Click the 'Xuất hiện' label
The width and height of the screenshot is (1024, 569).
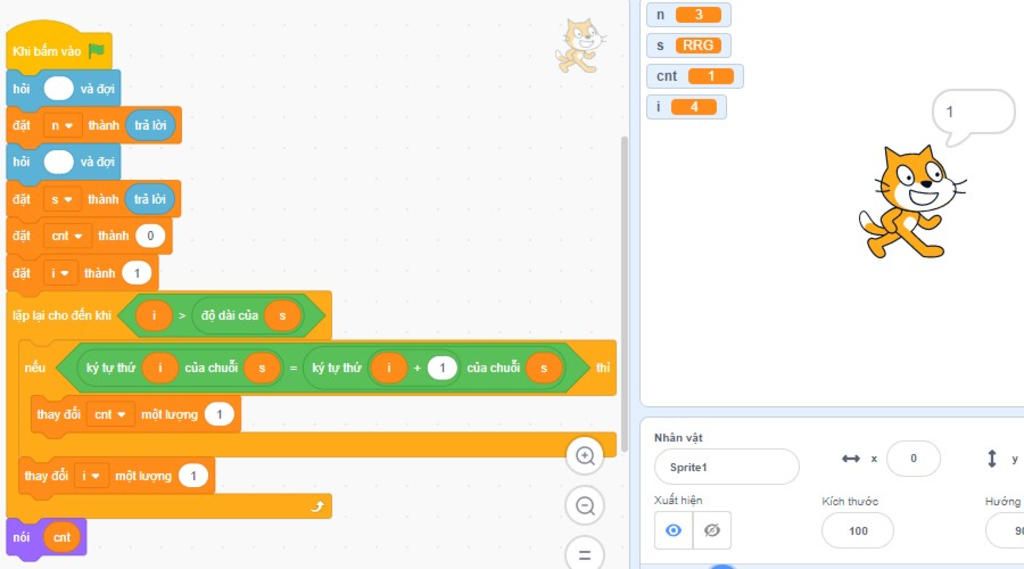point(679,500)
